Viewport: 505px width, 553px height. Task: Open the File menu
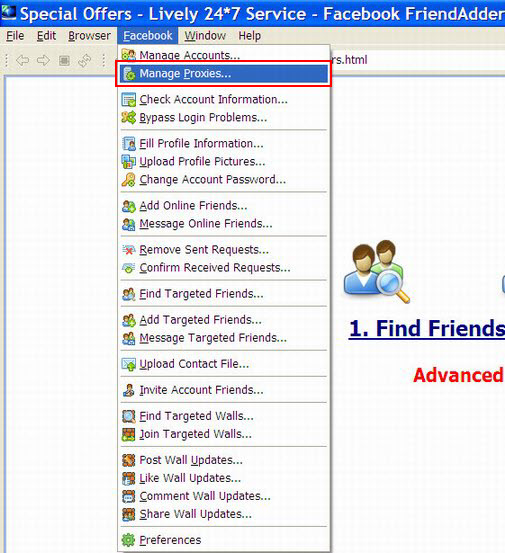click(x=15, y=36)
